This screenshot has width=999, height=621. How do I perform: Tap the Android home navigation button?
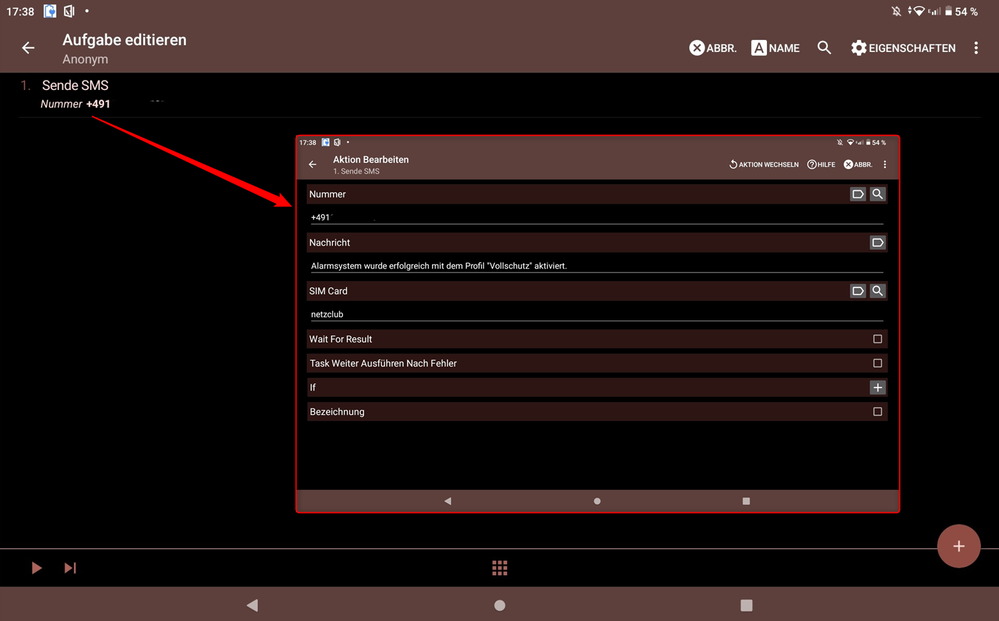500,605
